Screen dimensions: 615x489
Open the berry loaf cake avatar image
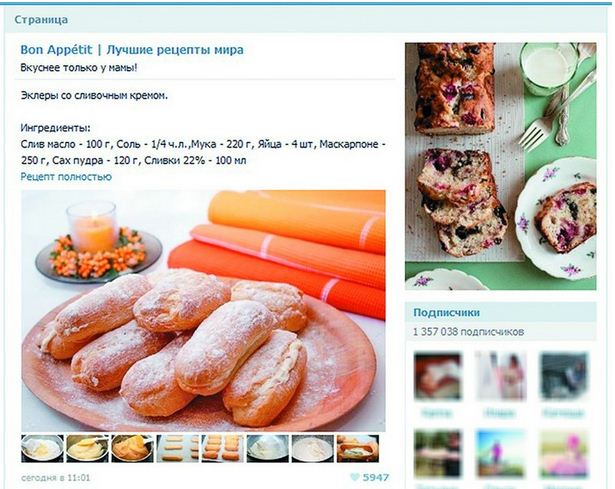point(500,166)
